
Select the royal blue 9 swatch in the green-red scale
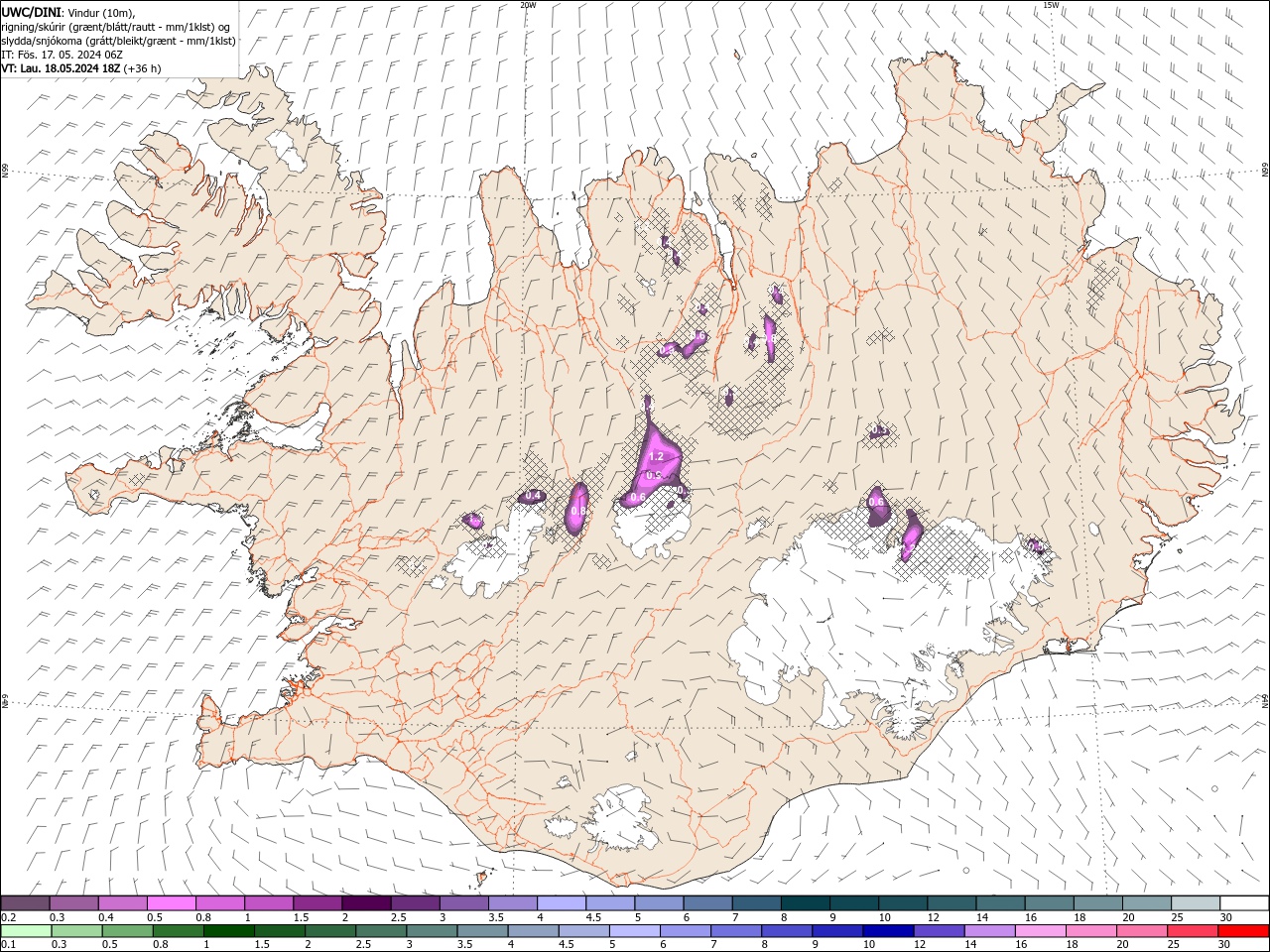point(837,931)
